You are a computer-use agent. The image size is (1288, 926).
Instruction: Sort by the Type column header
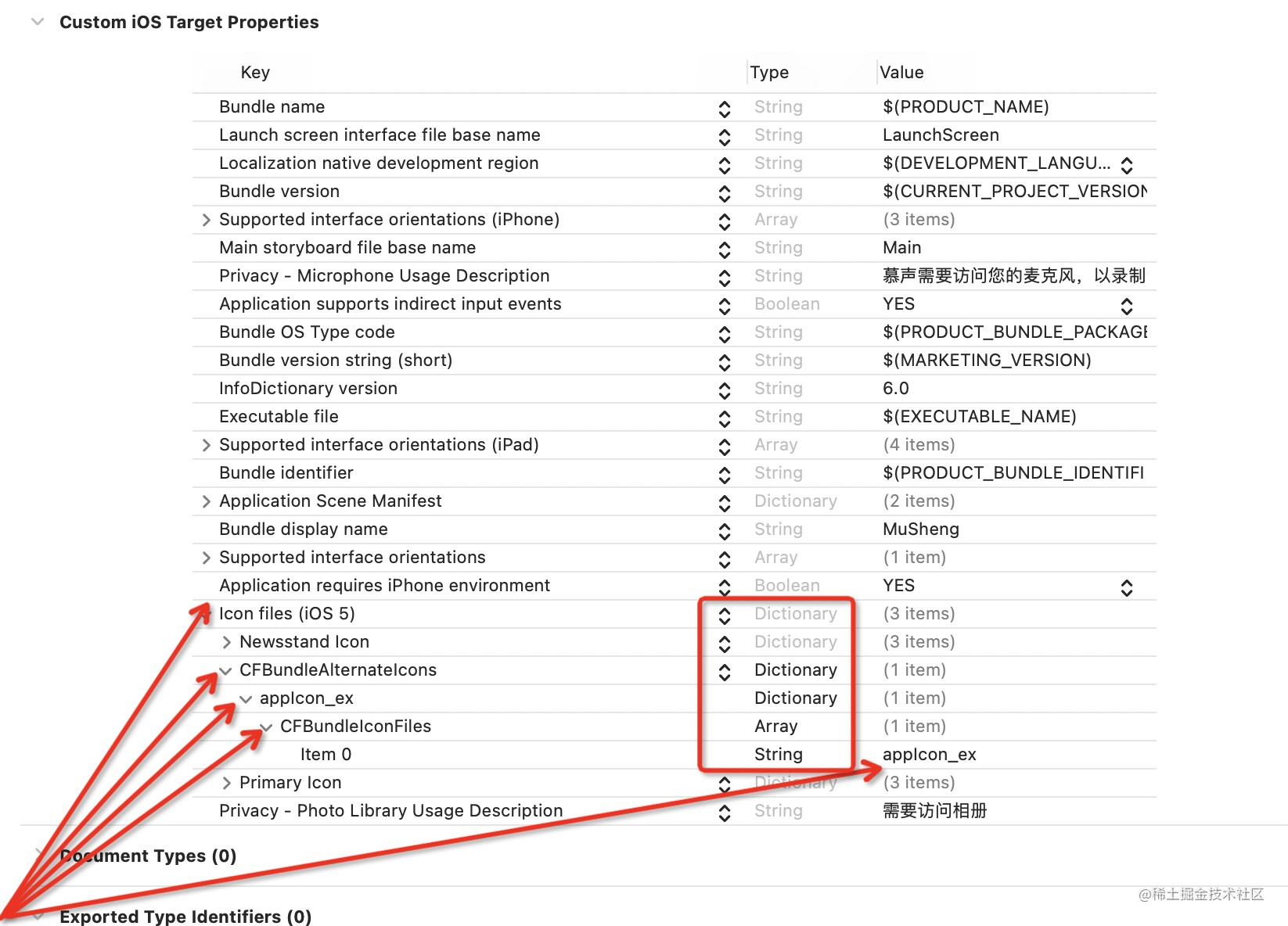(769, 72)
